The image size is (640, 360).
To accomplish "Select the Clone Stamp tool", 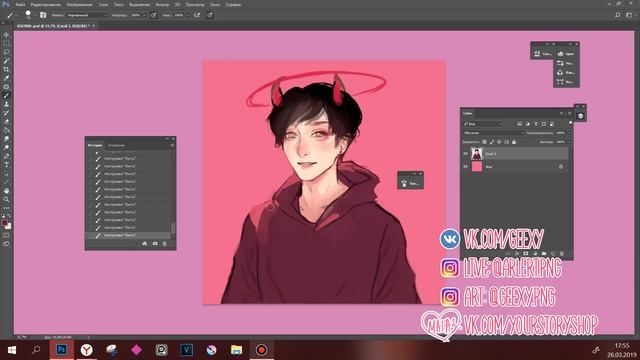I will coord(6,104).
